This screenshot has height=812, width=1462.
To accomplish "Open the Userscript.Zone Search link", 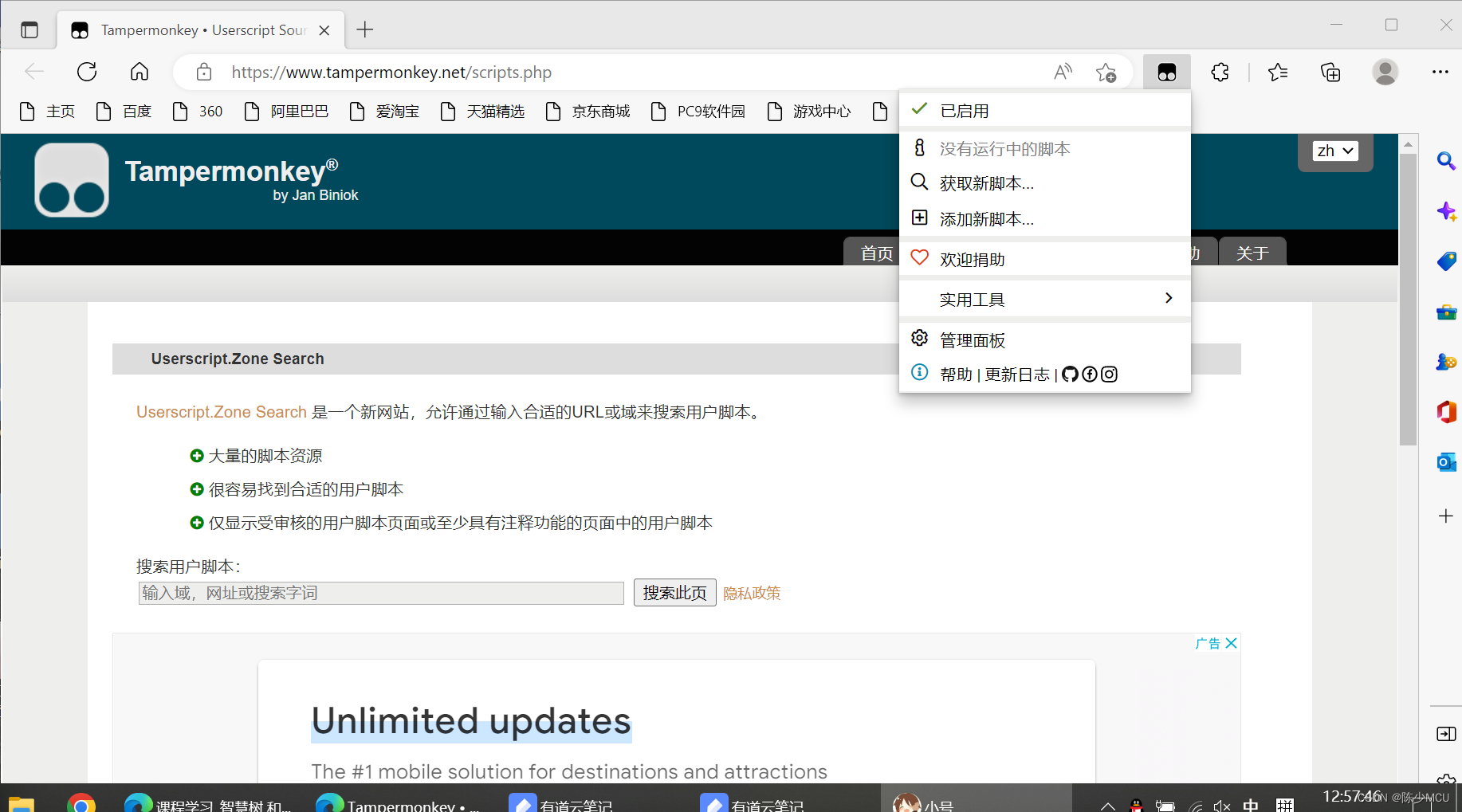I will click(222, 412).
